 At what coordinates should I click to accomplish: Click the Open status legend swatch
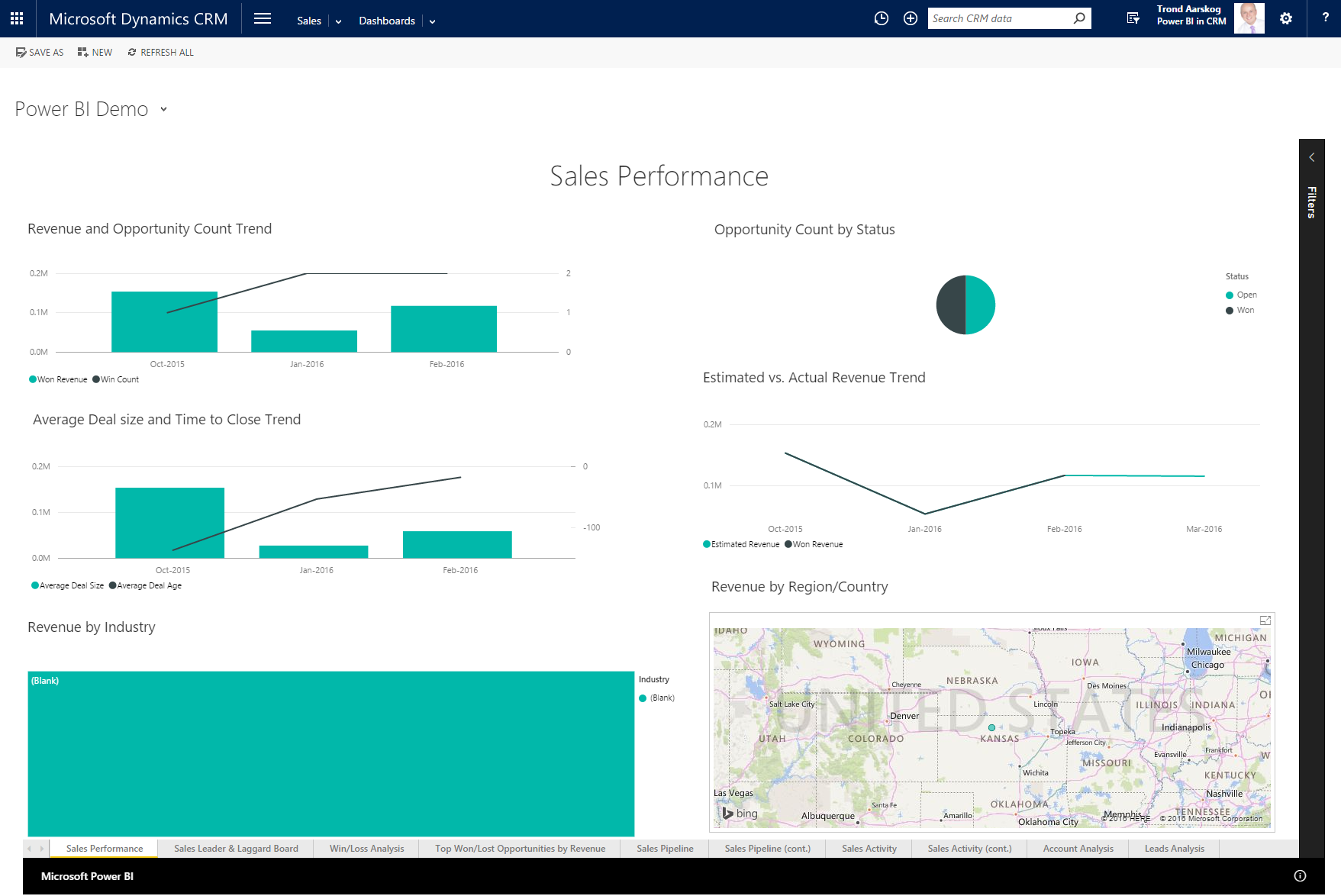click(x=1230, y=295)
